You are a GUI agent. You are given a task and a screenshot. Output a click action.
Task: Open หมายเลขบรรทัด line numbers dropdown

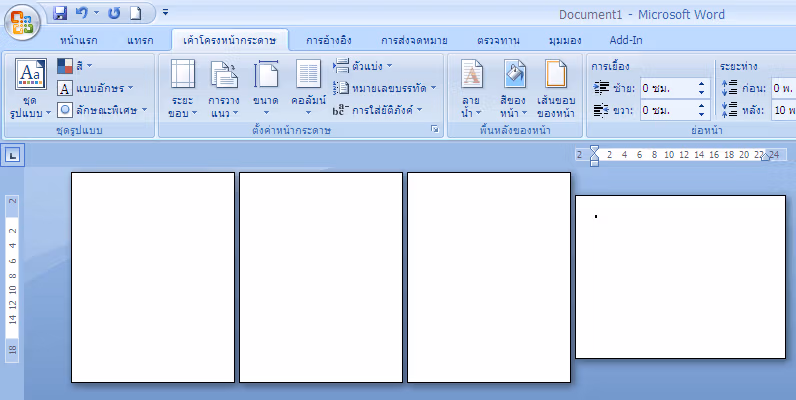pyautogui.click(x=384, y=88)
